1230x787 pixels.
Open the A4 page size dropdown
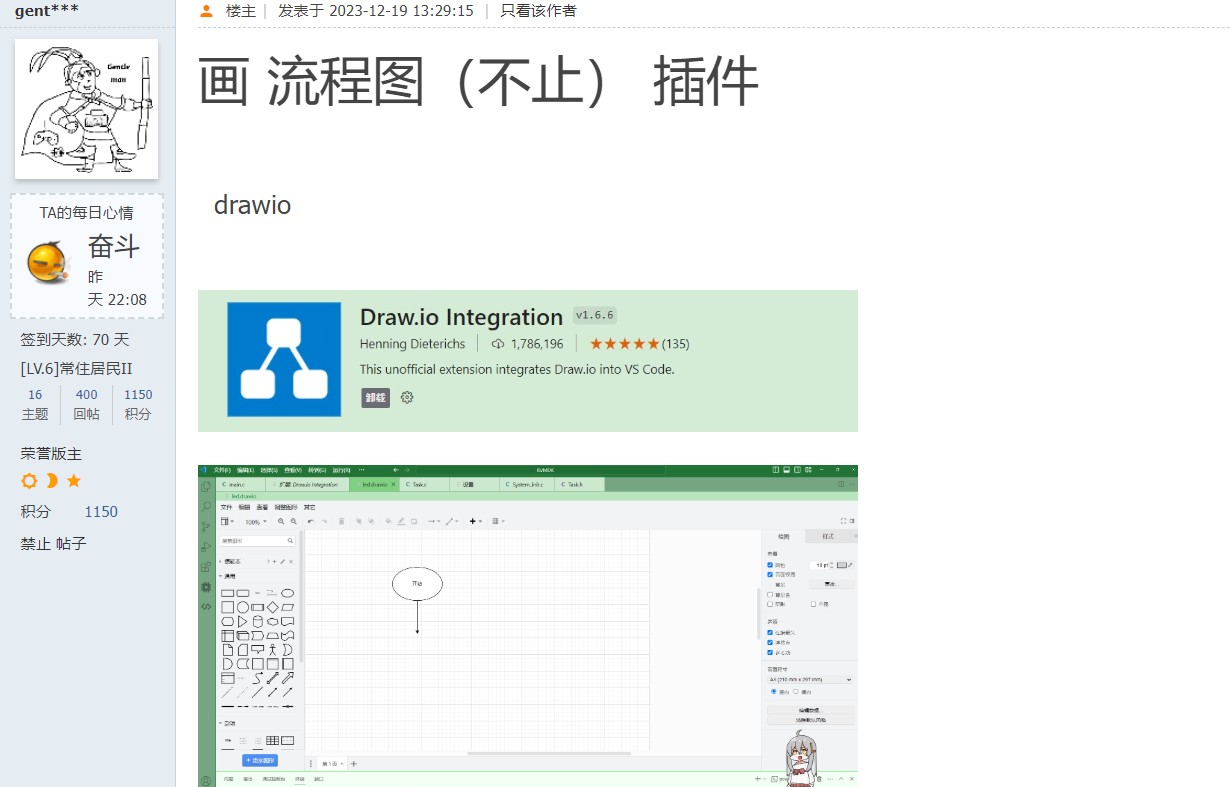tap(810, 679)
